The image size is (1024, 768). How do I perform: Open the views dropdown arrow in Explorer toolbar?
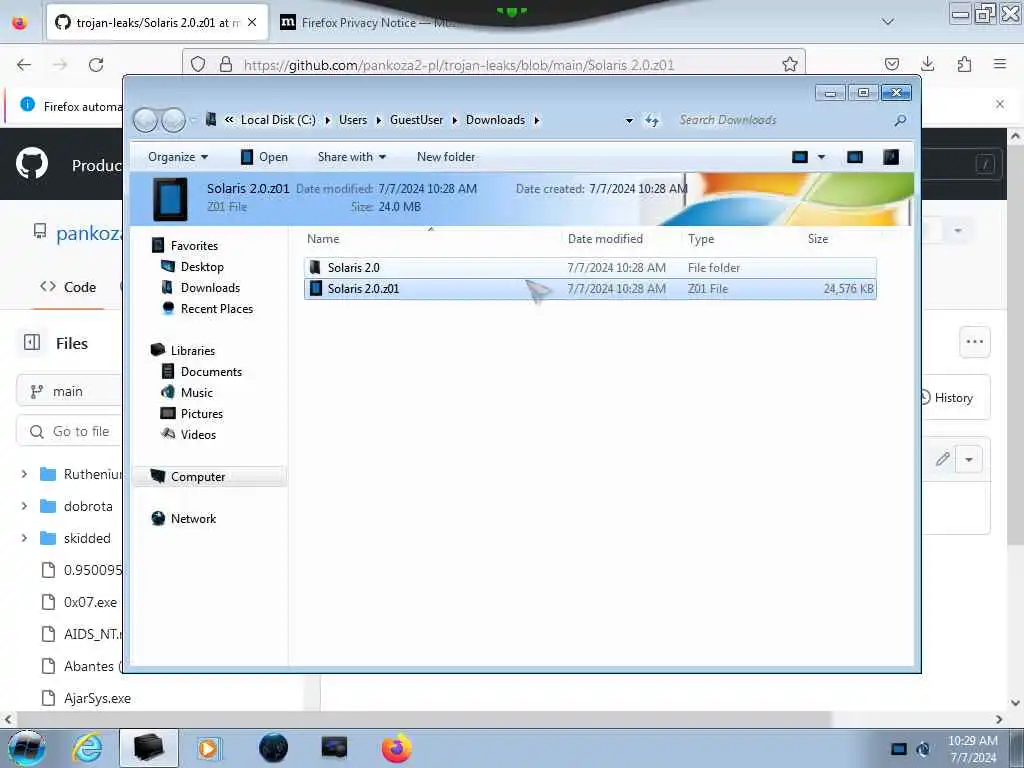(822, 157)
